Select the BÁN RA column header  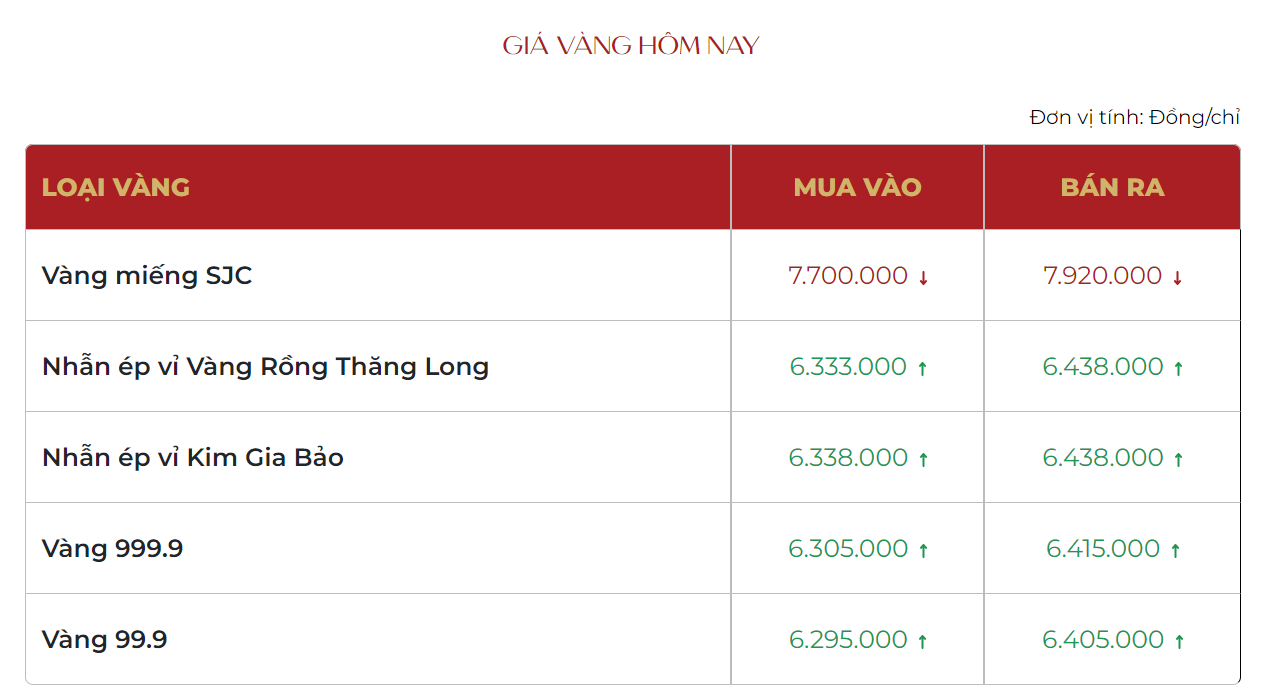point(1112,187)
